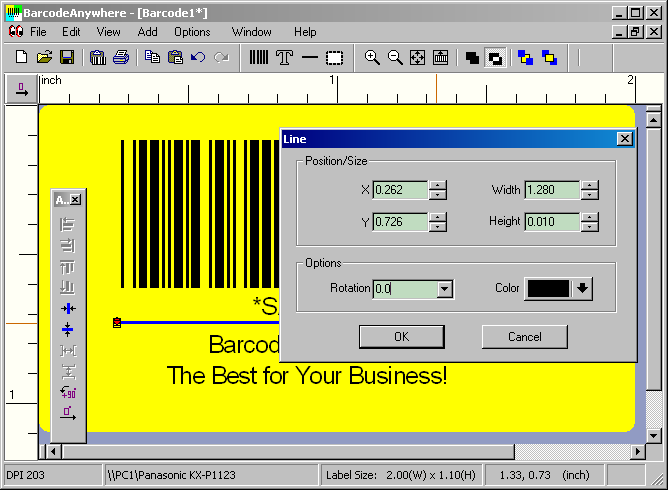This screenshot has height=490, width=668.
Task: Open the Add menu
Action: point(147,32)
